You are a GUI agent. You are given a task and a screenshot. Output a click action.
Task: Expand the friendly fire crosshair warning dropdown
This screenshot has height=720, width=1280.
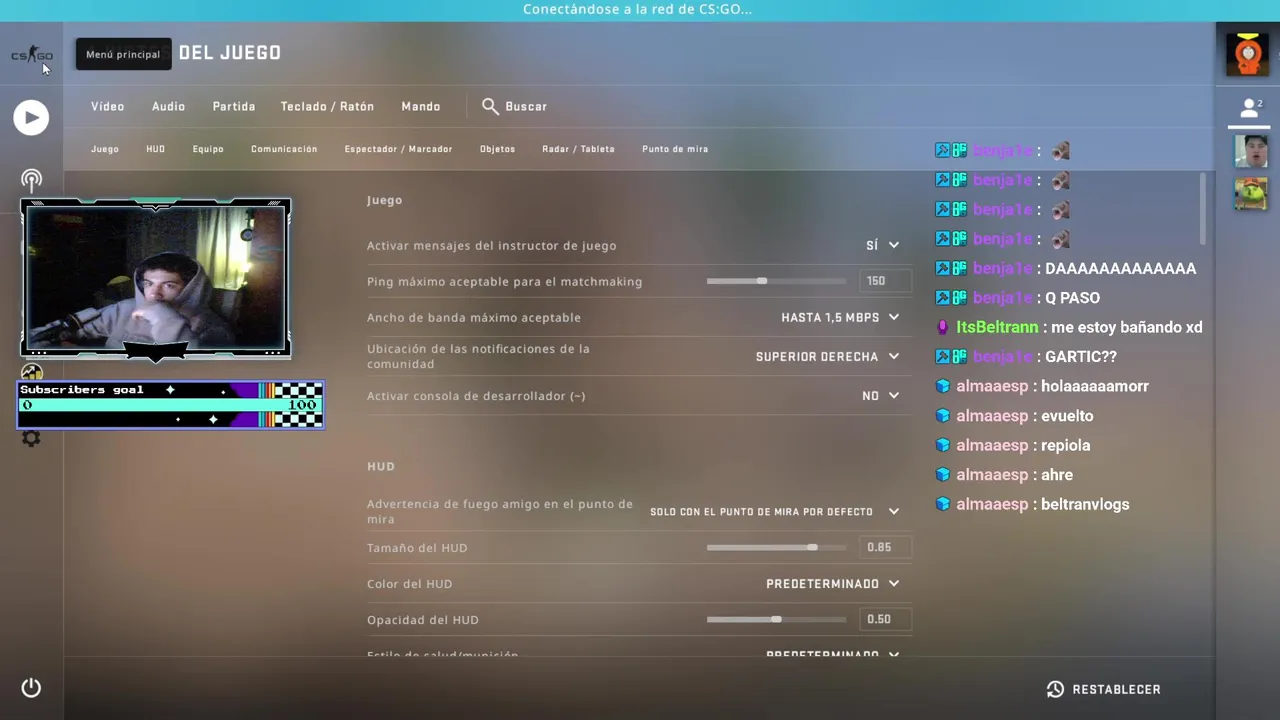click(775, 511)
